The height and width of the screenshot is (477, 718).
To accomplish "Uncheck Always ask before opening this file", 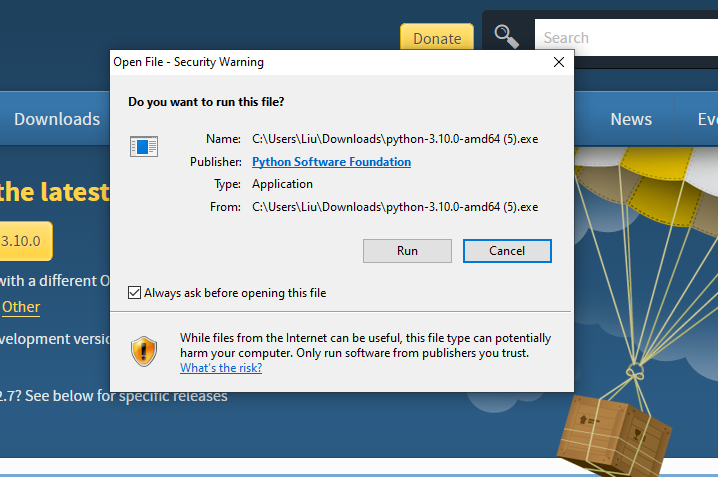I will [x=134, y=293].
